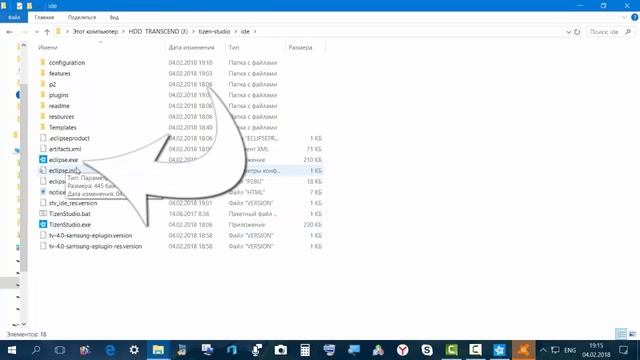Open the Calculator on the taskbar

(305, 350)
